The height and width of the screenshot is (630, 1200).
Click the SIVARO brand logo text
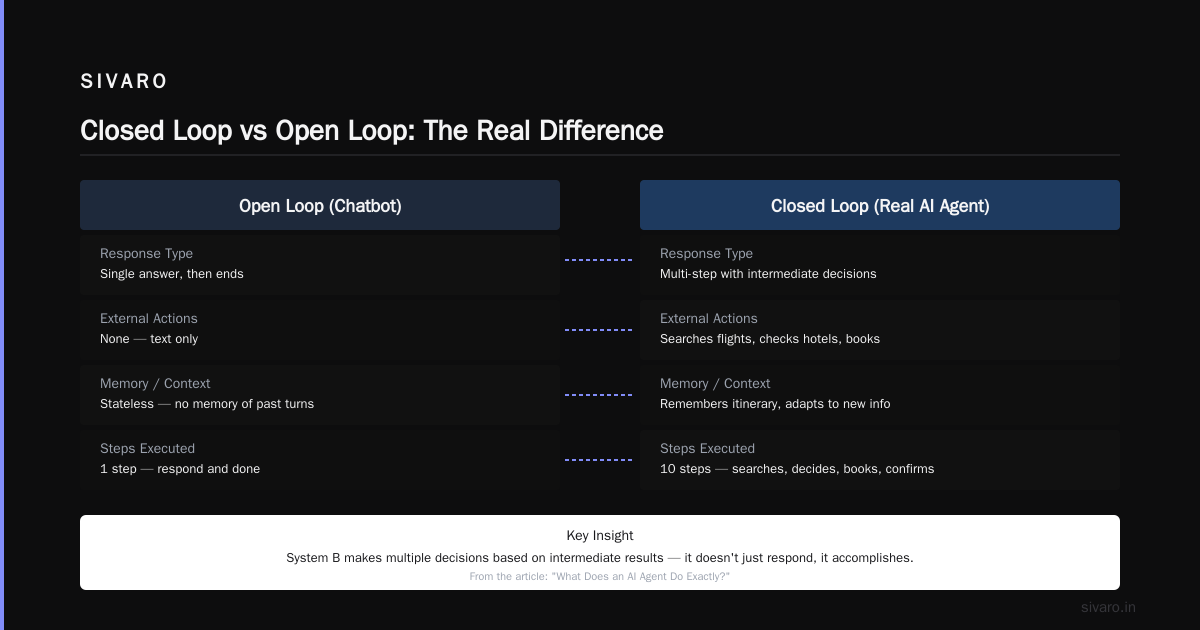coord(124,82)
